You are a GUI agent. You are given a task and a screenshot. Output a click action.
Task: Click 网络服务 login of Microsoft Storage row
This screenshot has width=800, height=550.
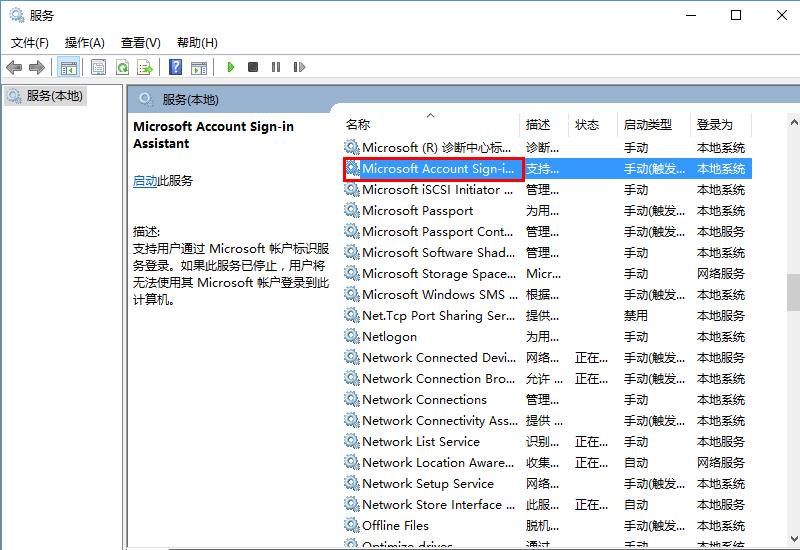[721, 274]
